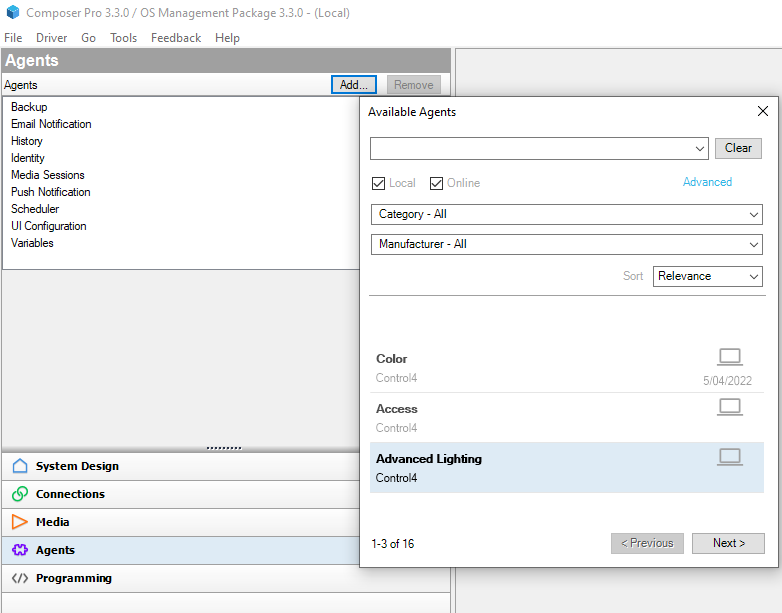Select the Push Notification agent
Image resolution: width=782 pixels, height=613 pixels.
50,192
